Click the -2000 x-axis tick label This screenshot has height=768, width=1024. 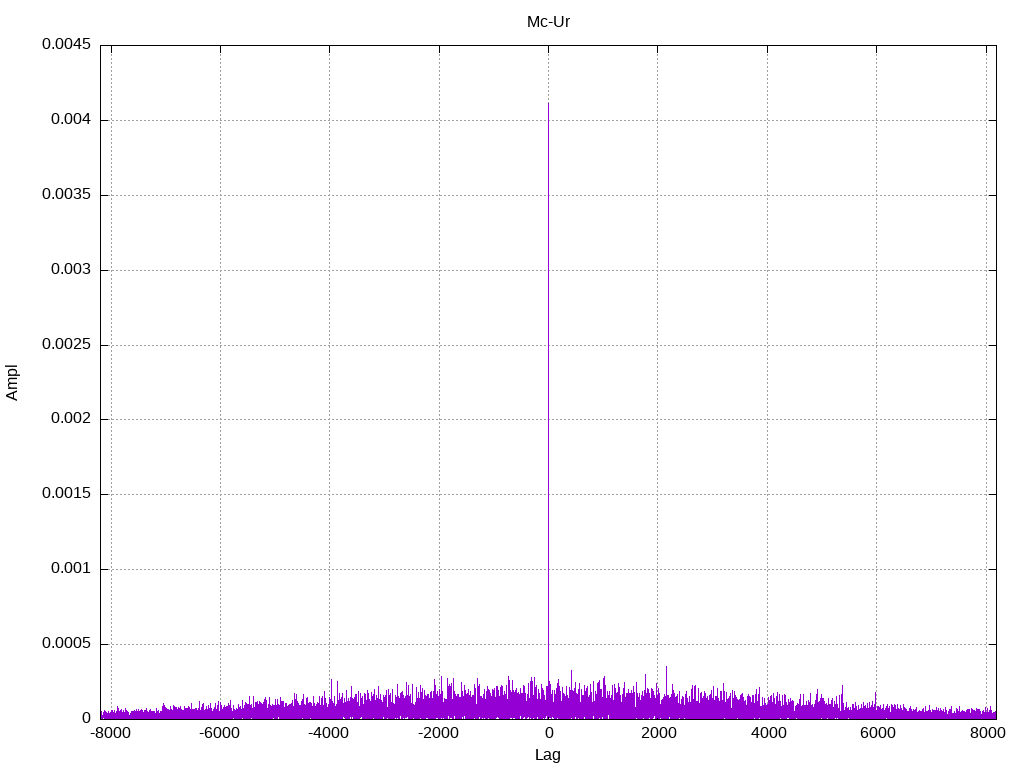click(x=438, y=732)
